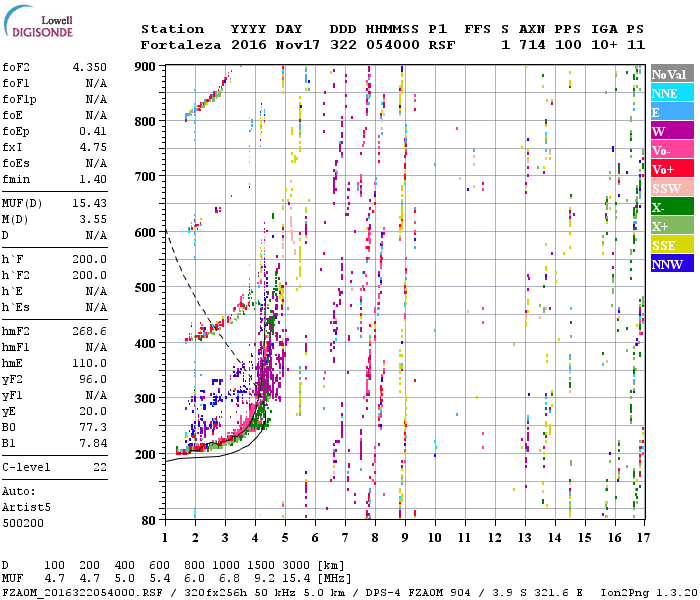
Task: Click the M(D) value 3.55
Action: pos(93,219)
